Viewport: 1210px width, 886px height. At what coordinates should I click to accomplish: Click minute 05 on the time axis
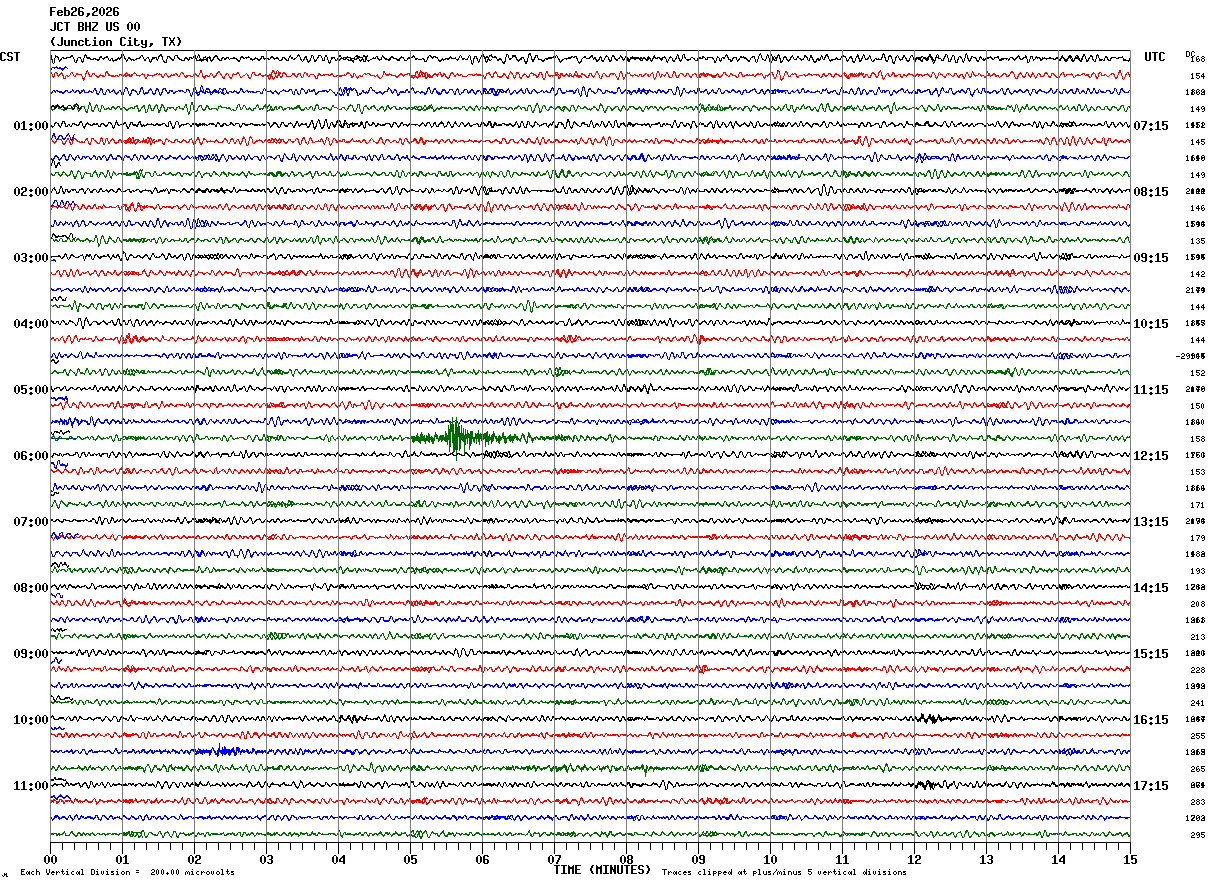pos(410,859)
